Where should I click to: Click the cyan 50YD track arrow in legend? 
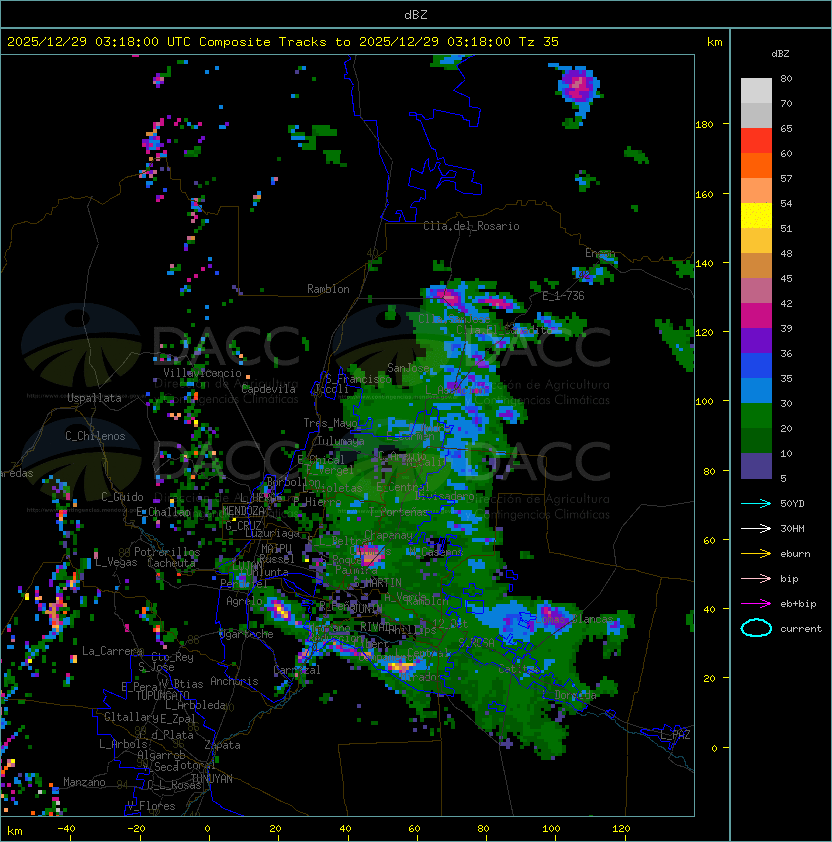coord(756,503)
